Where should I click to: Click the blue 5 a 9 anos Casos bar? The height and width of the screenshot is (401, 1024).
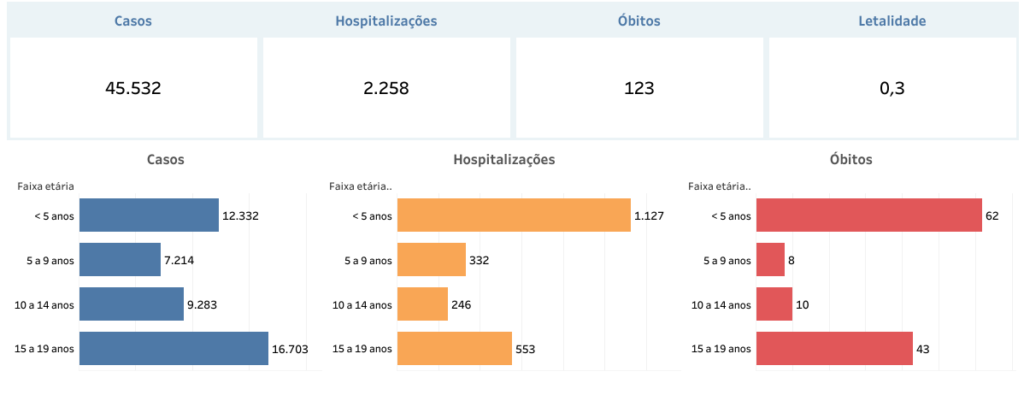click(x=120, y=259)
